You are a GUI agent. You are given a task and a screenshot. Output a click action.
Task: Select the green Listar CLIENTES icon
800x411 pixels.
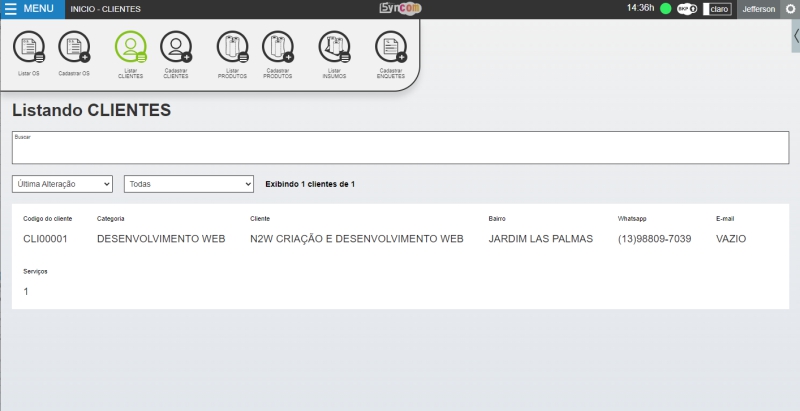tap(131, 47)
